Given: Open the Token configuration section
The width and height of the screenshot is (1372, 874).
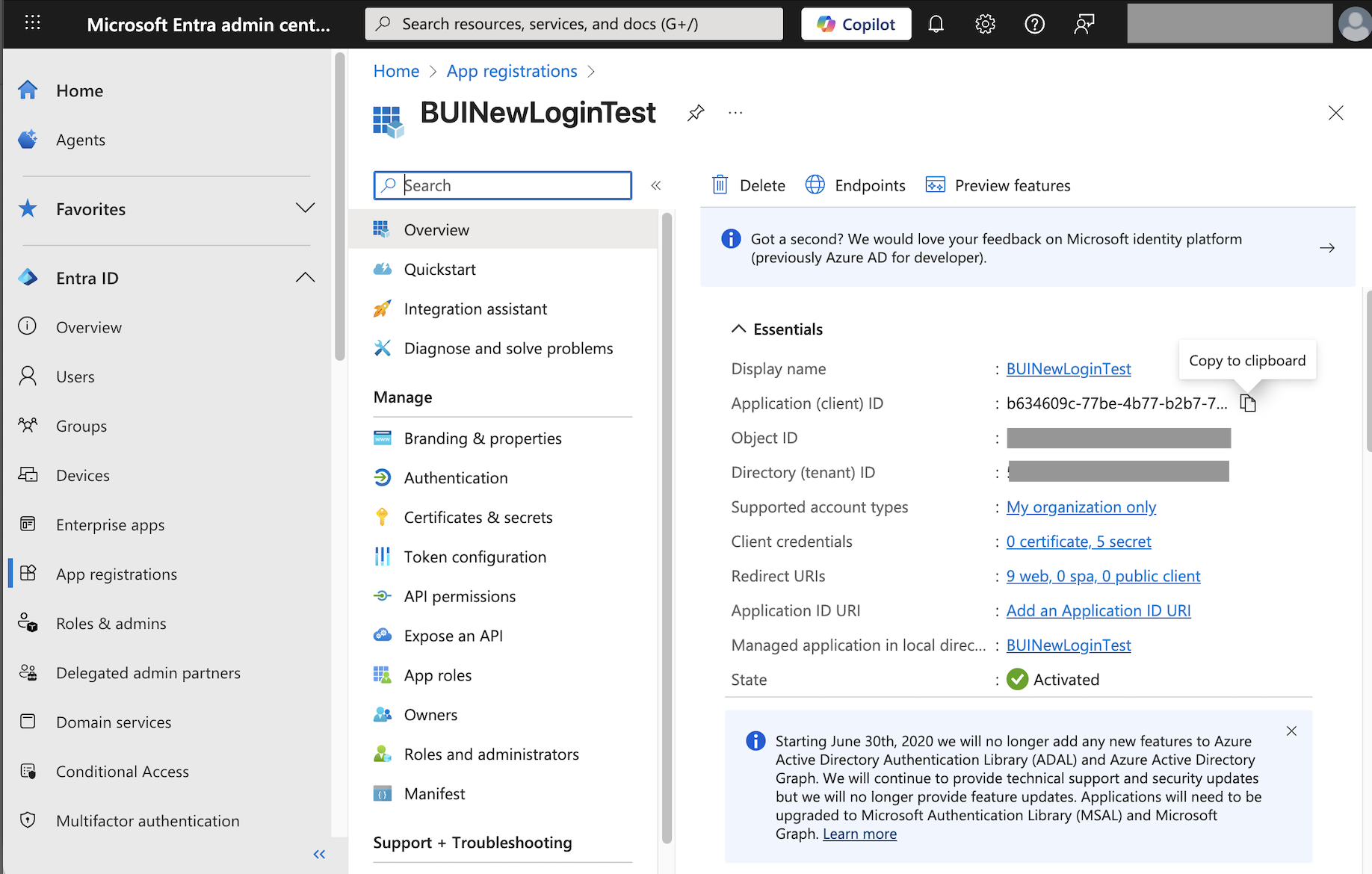Looking at the screenshot, I should pyautogui.click(x=475, y=557).
